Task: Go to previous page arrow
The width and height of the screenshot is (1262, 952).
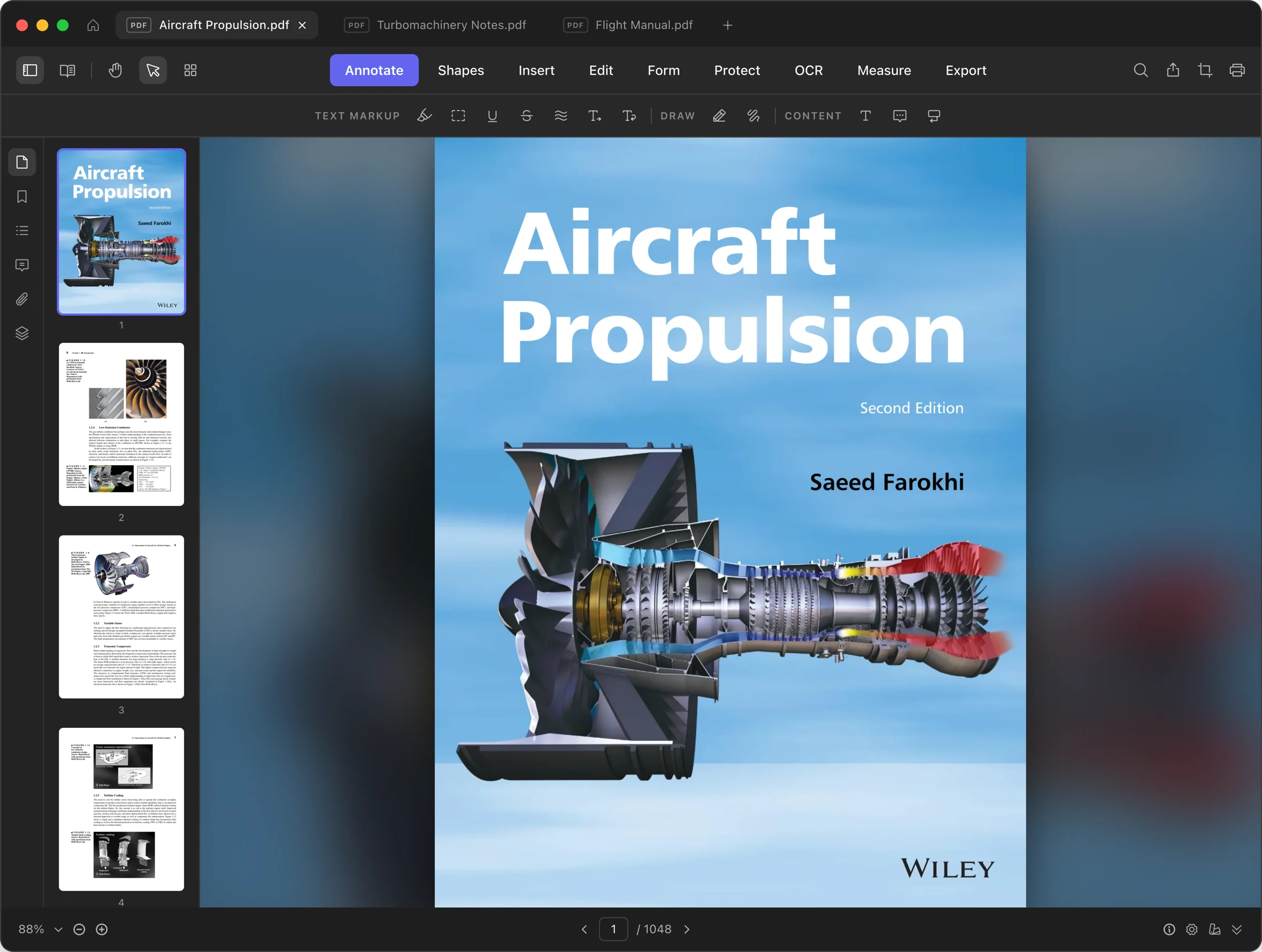Action: pos(584,929)
